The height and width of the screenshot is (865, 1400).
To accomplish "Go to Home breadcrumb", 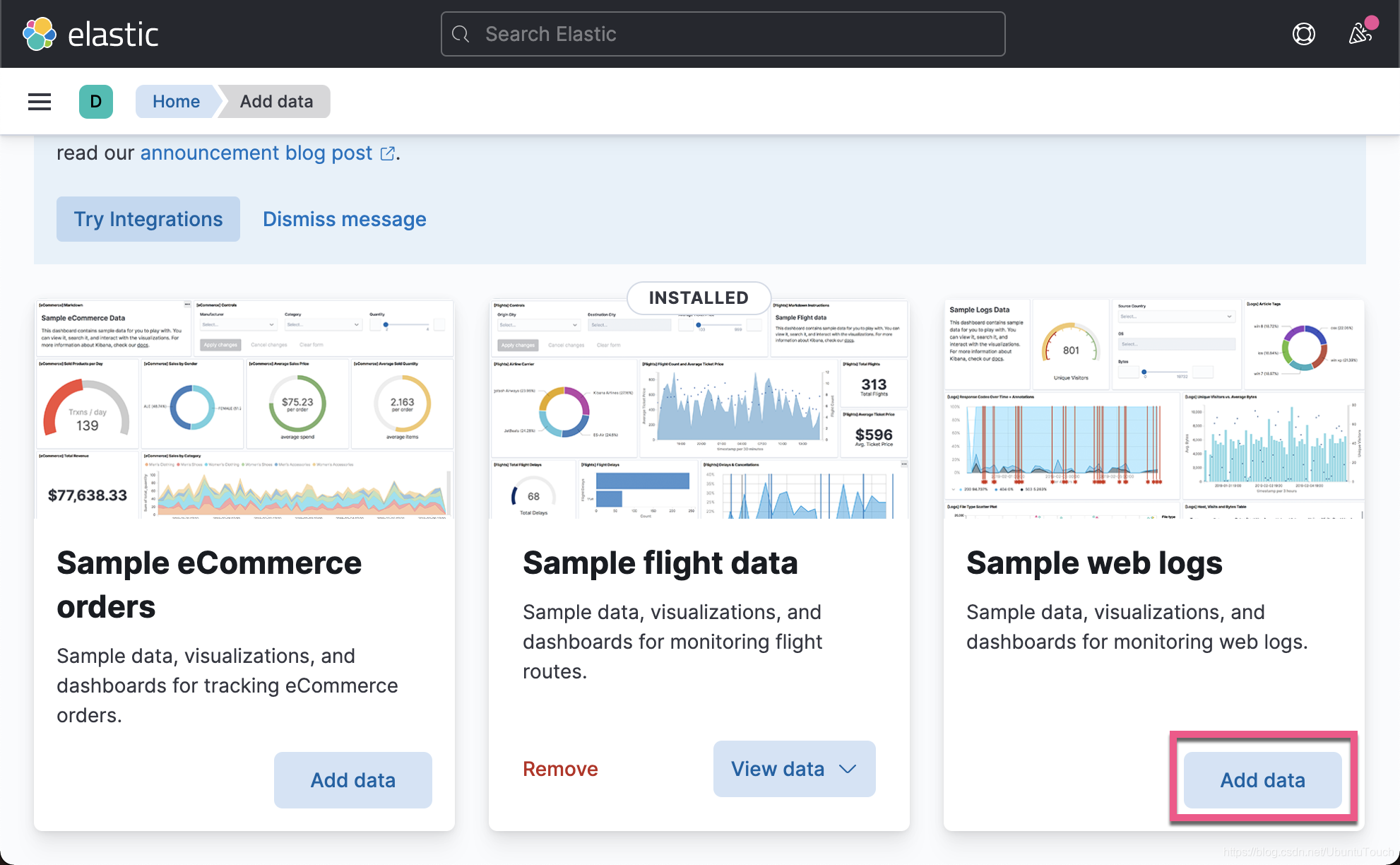I will [176, 102].
